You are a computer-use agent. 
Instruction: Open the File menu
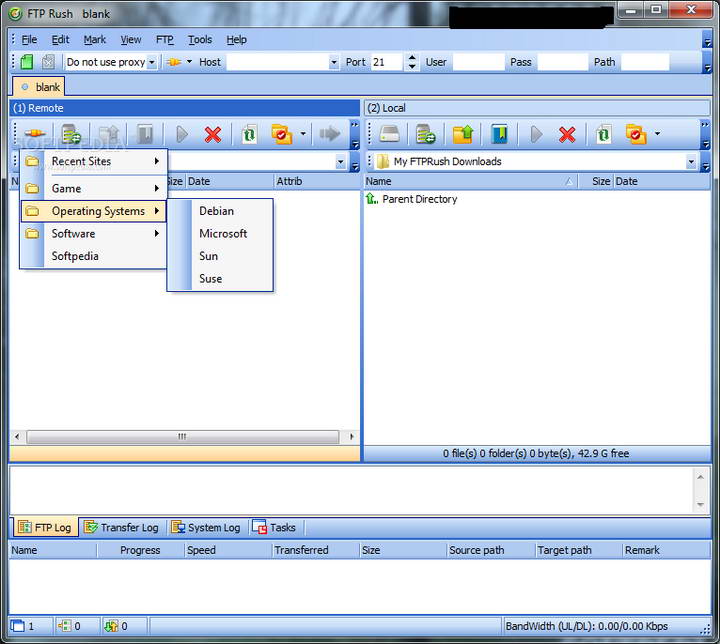tap(29, 40)
